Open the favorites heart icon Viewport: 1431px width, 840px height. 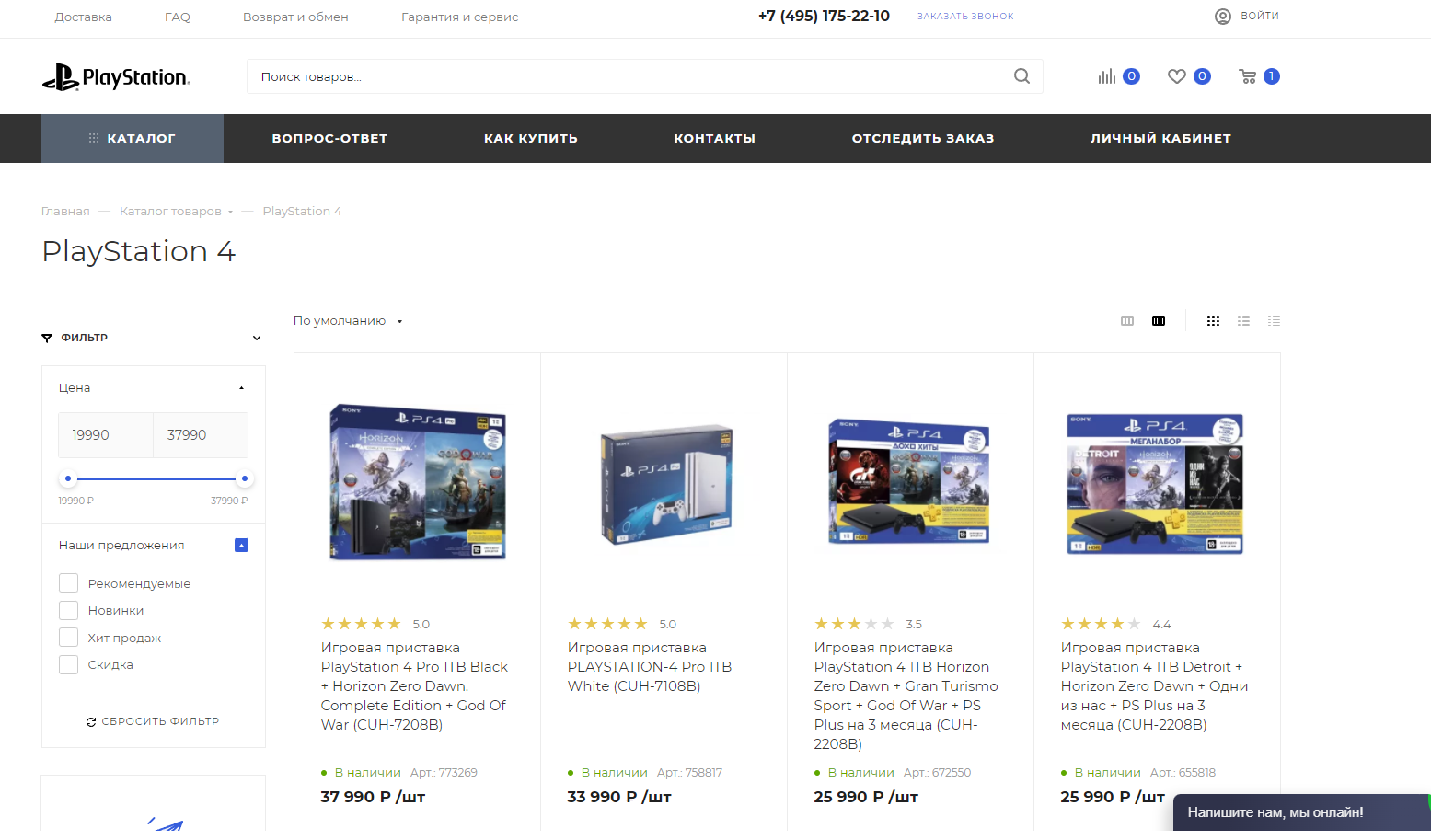1176,76
